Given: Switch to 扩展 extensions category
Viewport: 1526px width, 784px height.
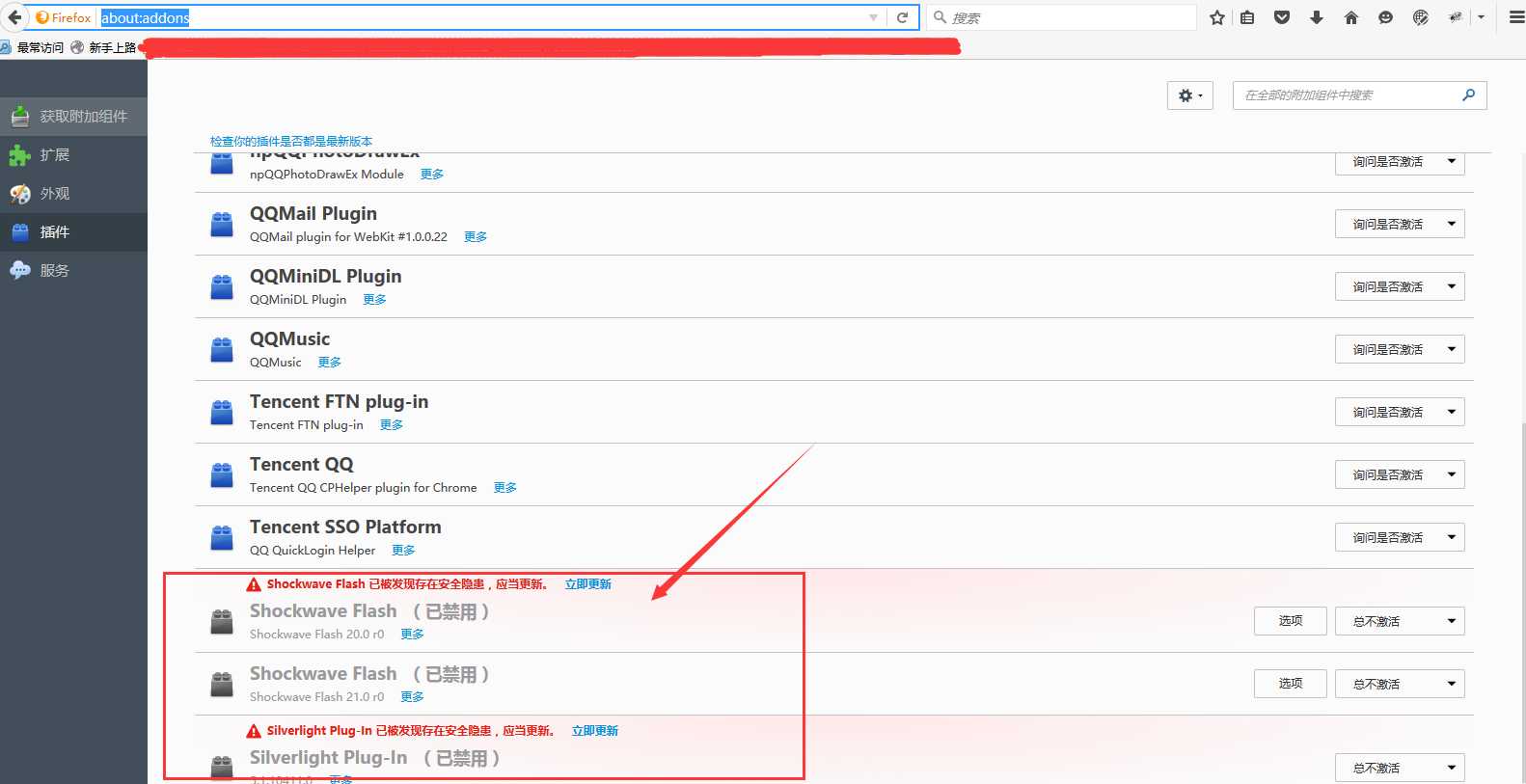Looking at the screenshot, I should (x=73, y=155).
